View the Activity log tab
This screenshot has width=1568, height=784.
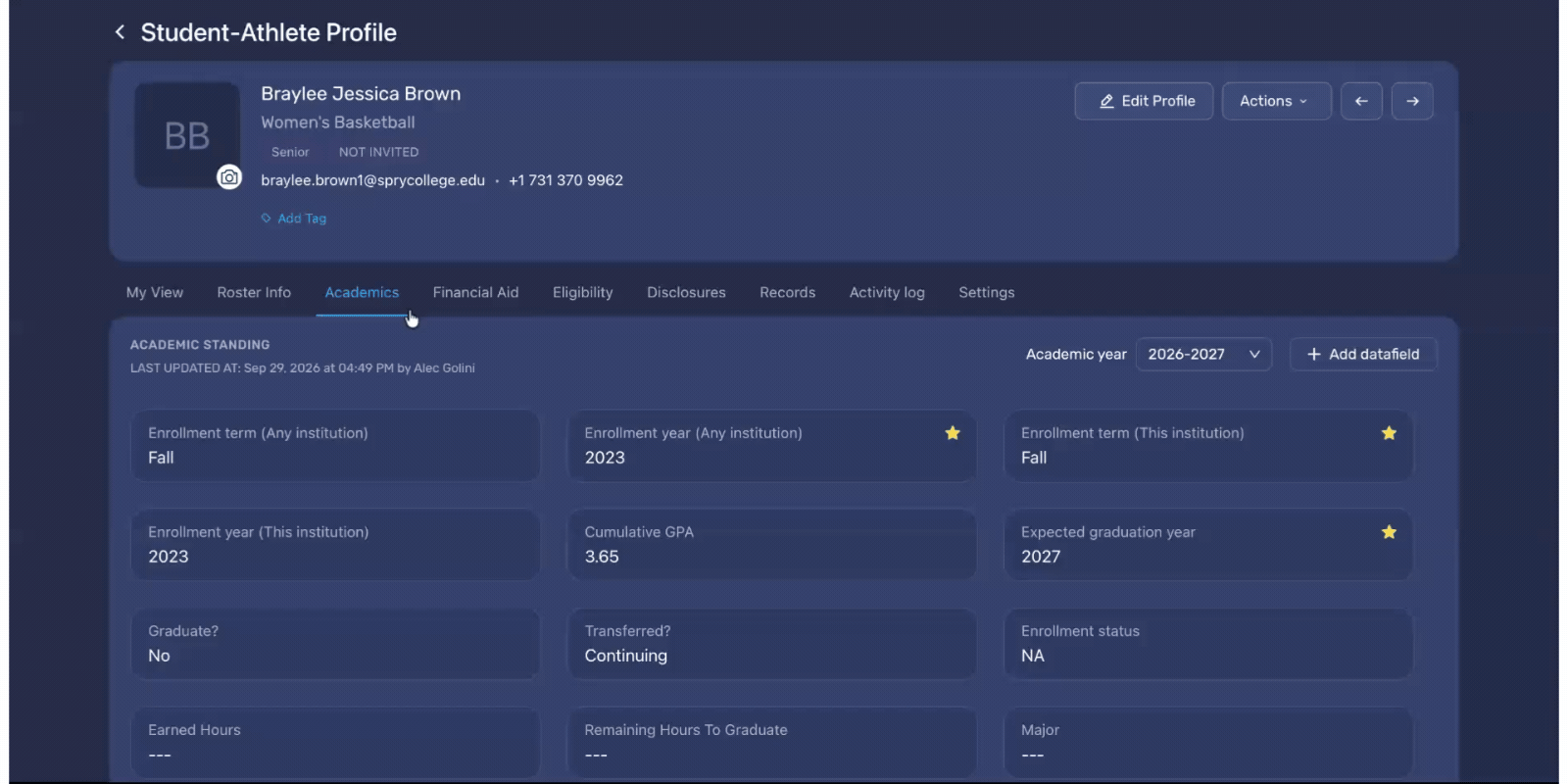887,292
